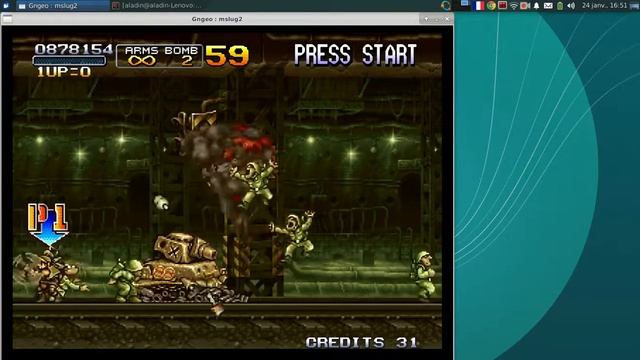Open the Wi-Fi network indicator
The width and height of the screenshot is (640, 360).
(514, 5)
